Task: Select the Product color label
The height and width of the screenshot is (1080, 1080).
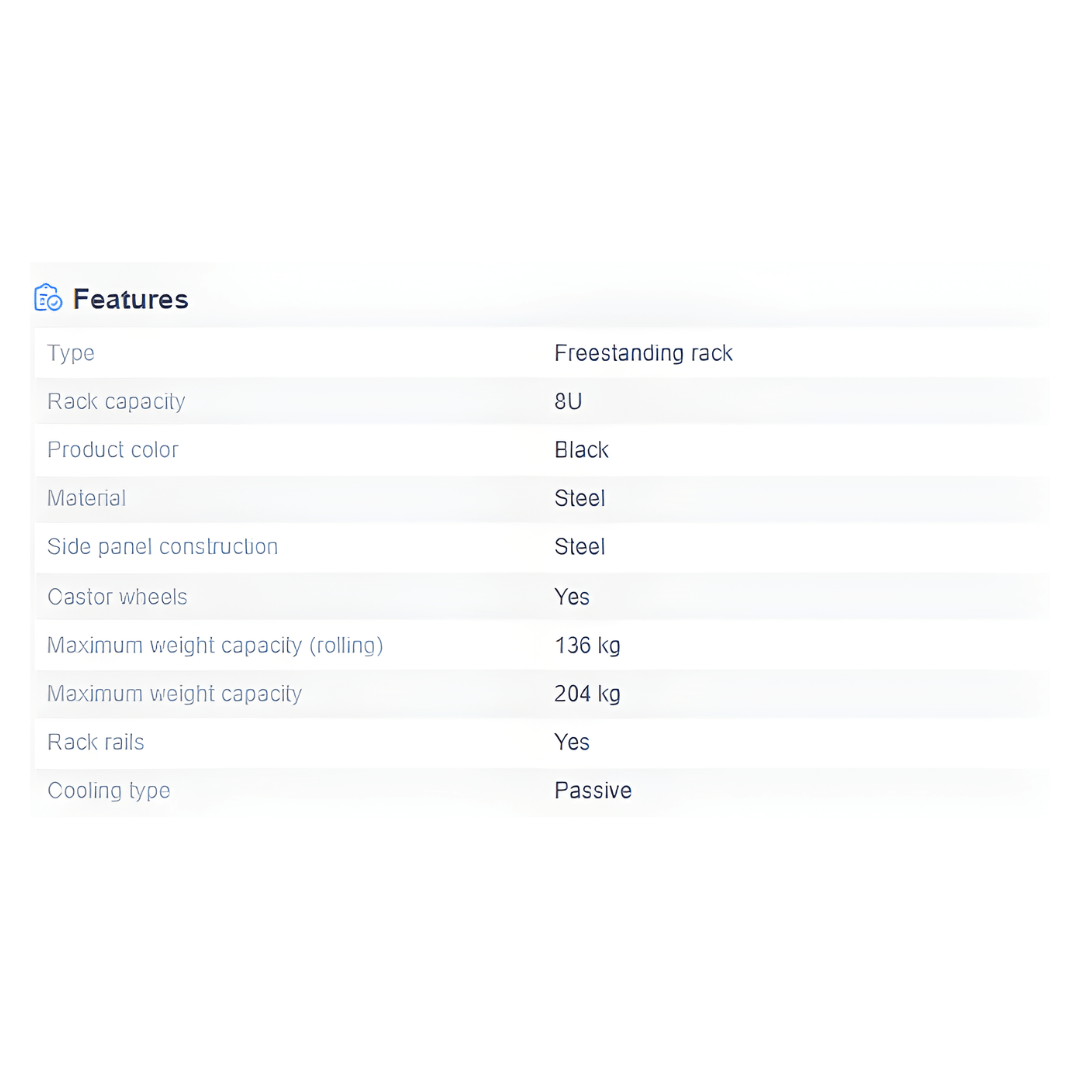Action: pos(113,450)
